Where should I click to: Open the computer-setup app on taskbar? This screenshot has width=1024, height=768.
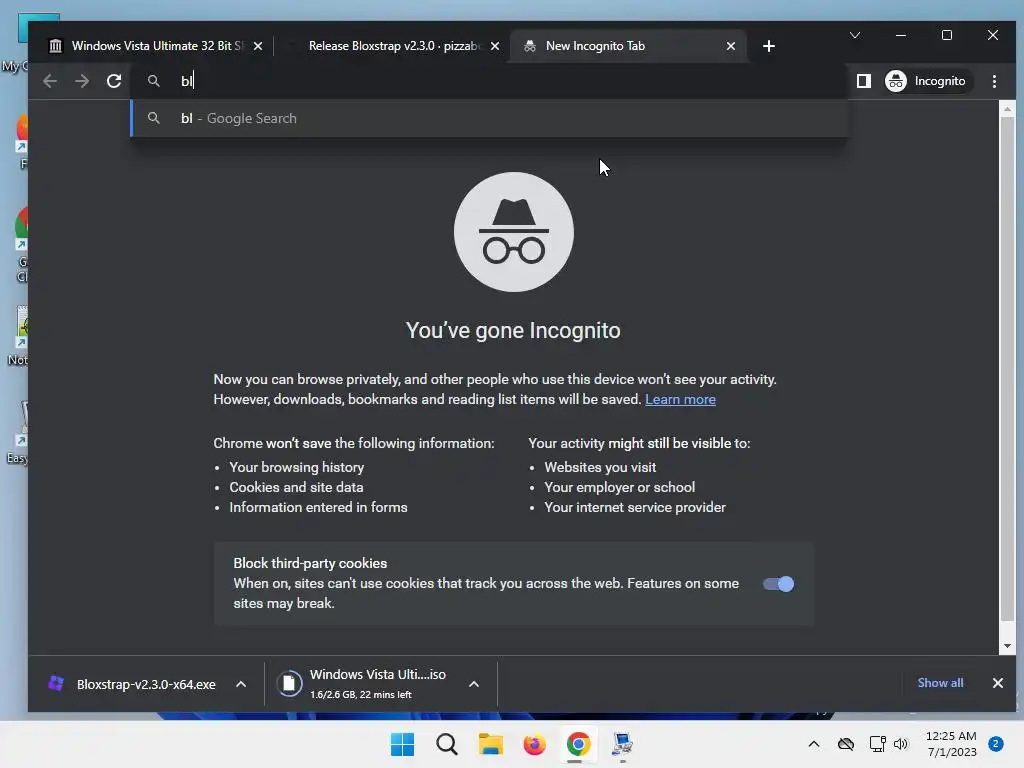[x=622, y=744]
